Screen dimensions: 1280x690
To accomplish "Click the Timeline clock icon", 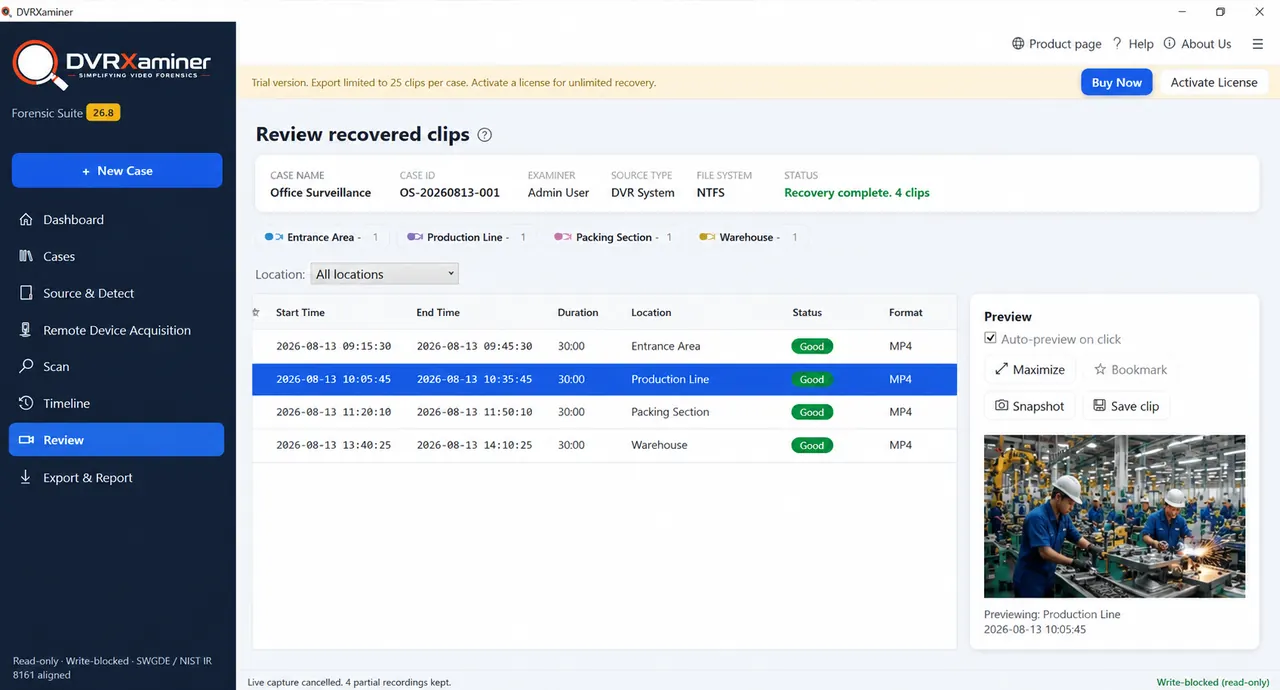I will 26,403.
